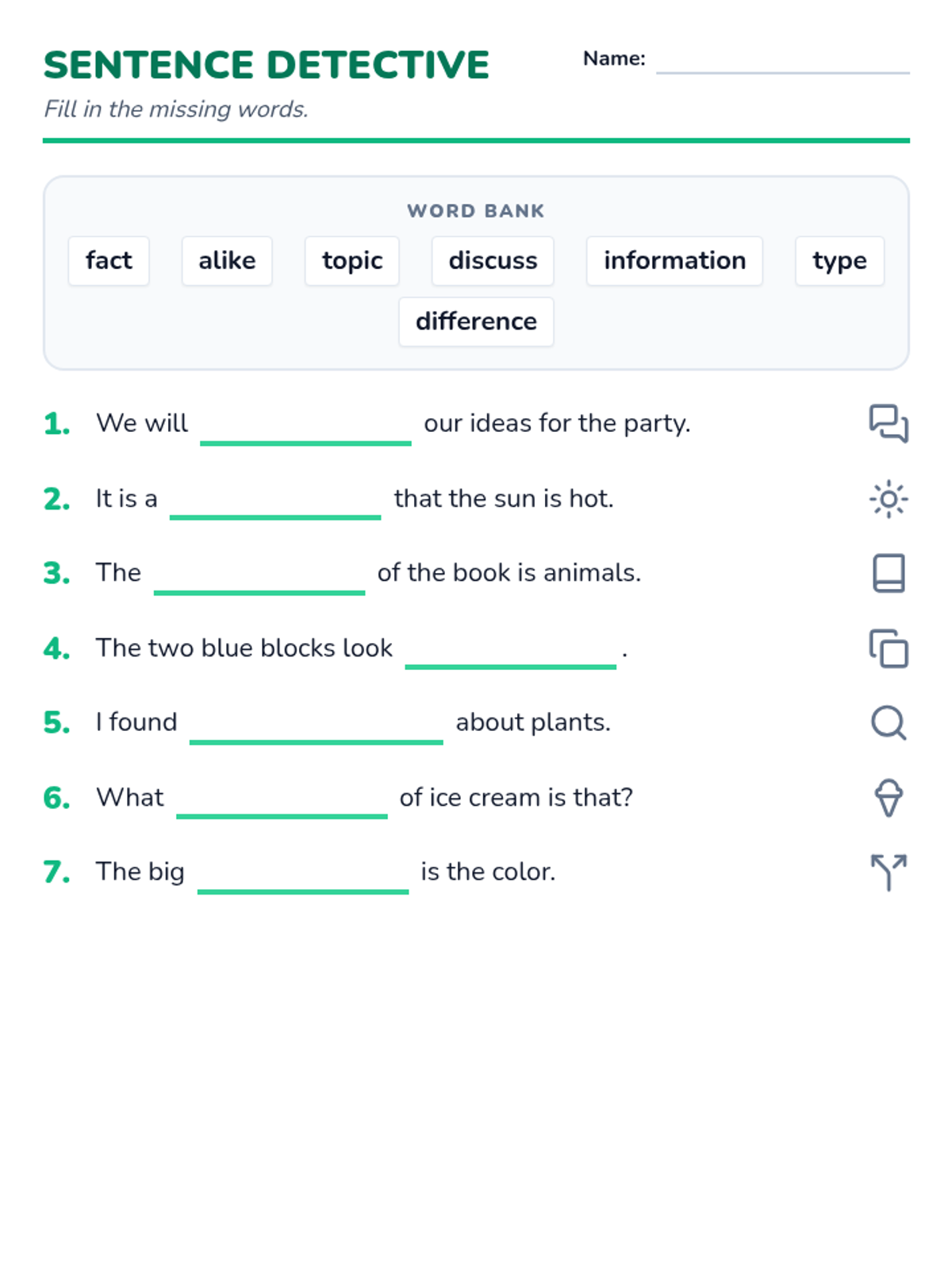Select the word 'difference' in word bank
The height and width of the screenshot is (1270, 952).
tap(476, 322)
